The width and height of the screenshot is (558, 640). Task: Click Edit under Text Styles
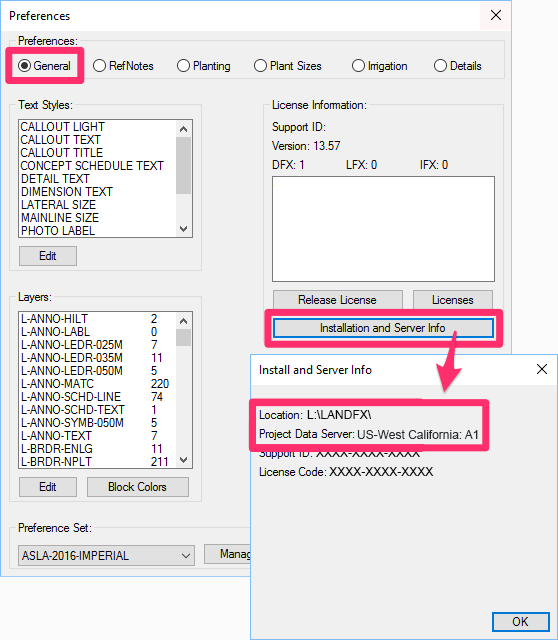click(48, 256)
